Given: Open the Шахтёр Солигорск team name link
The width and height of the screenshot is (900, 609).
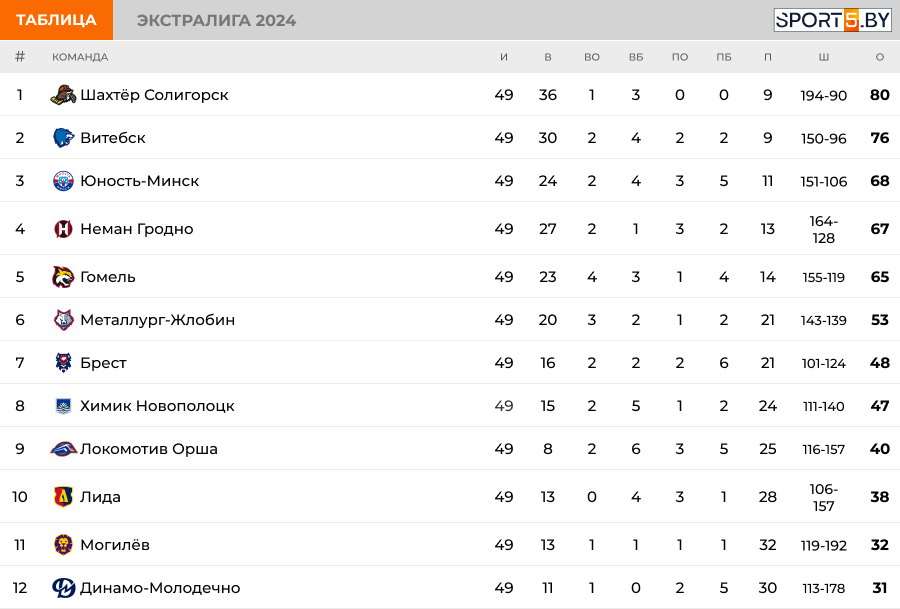Looking at the screenshot, I should (154, 95).
